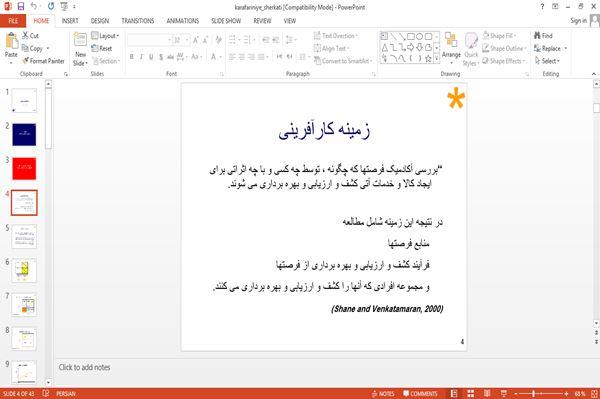Viewport: 600px width, 399px height.
Task: Toggle Notes pane from status bar
Action: tap(383, 393)
